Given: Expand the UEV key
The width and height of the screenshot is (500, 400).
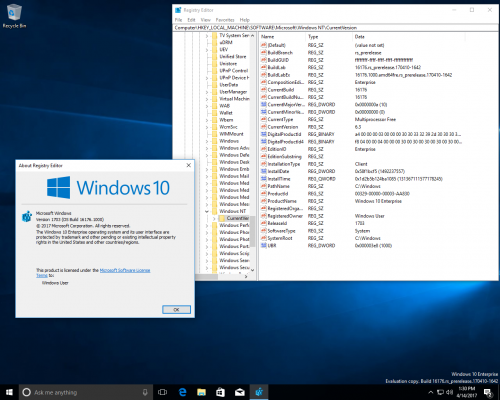Looking at the screenshot, I should (x=207, y=50).
